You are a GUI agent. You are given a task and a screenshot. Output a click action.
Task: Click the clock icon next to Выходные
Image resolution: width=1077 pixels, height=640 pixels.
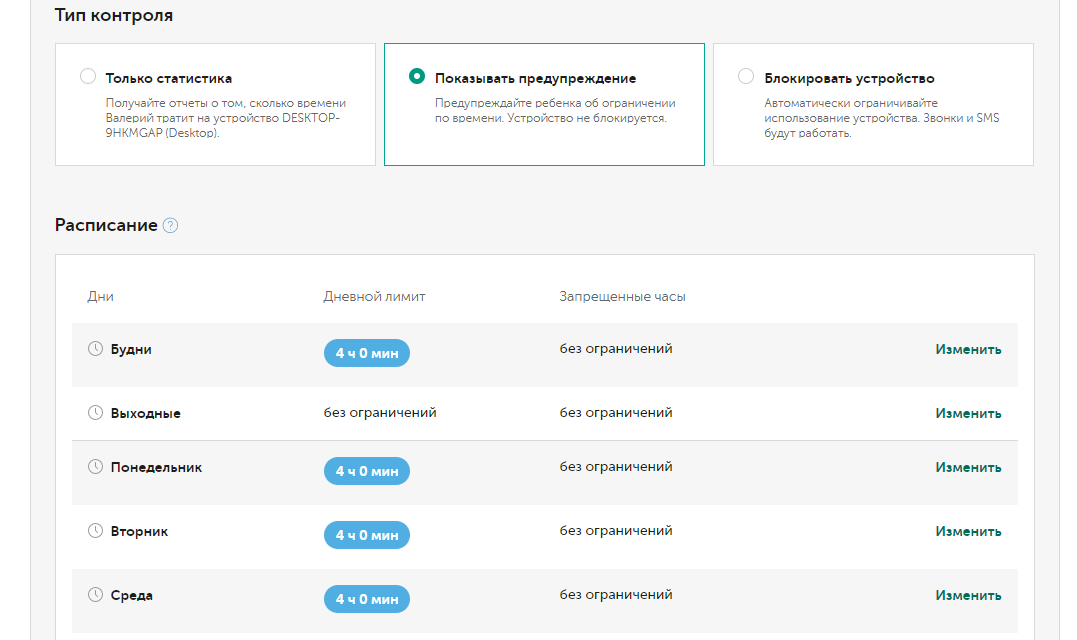[x=96, y=412]
